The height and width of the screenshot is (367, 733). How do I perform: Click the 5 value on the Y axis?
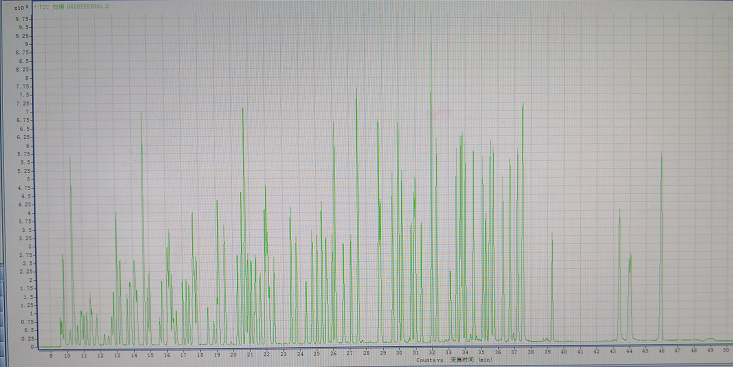click(28, 180)
